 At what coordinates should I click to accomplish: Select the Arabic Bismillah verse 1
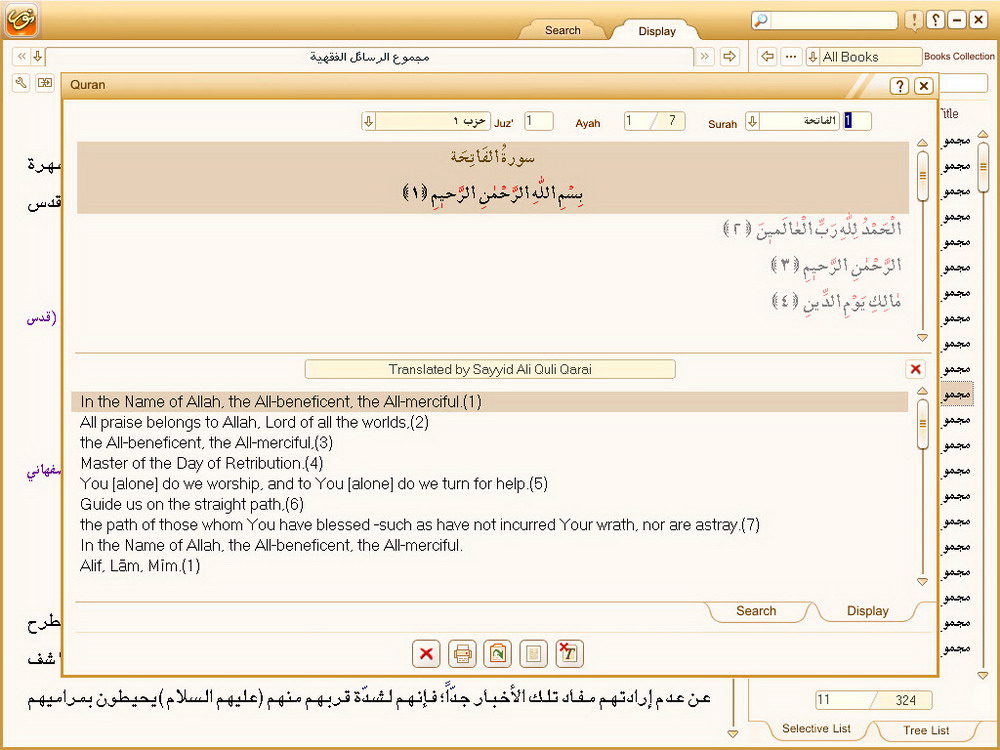pos(493,193)
